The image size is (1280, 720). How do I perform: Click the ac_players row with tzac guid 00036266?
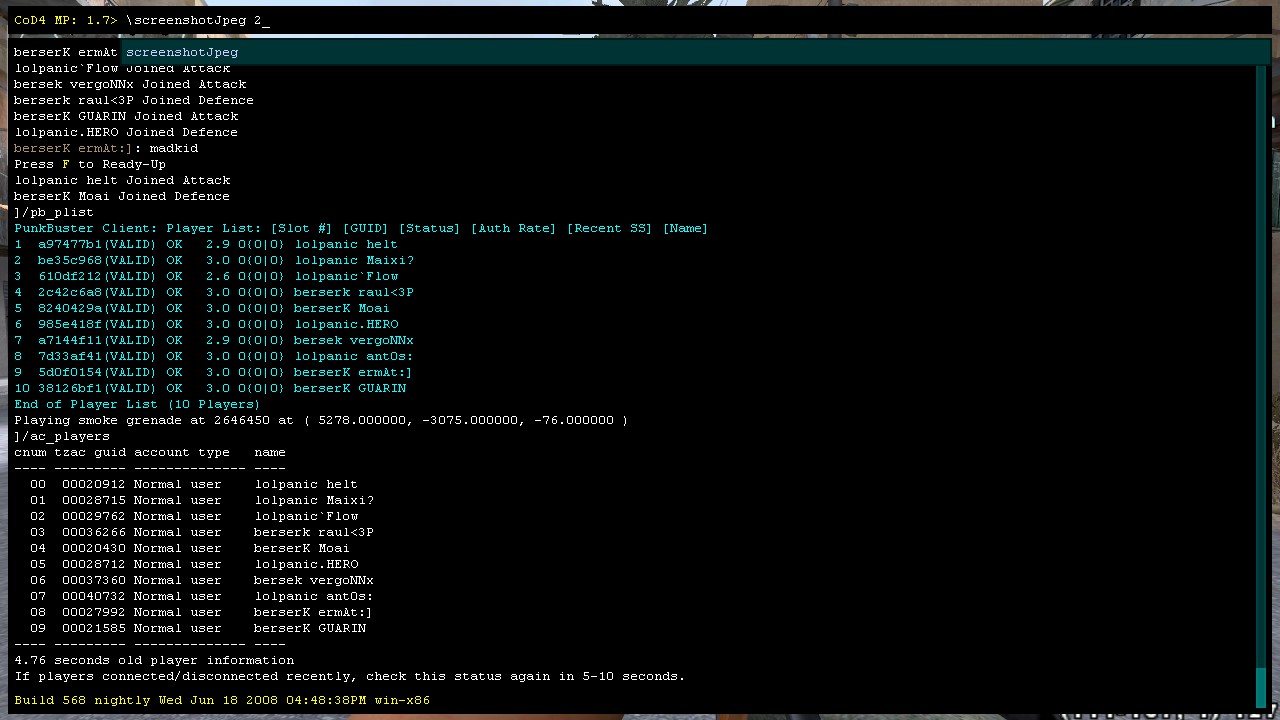tap(202, 532)
